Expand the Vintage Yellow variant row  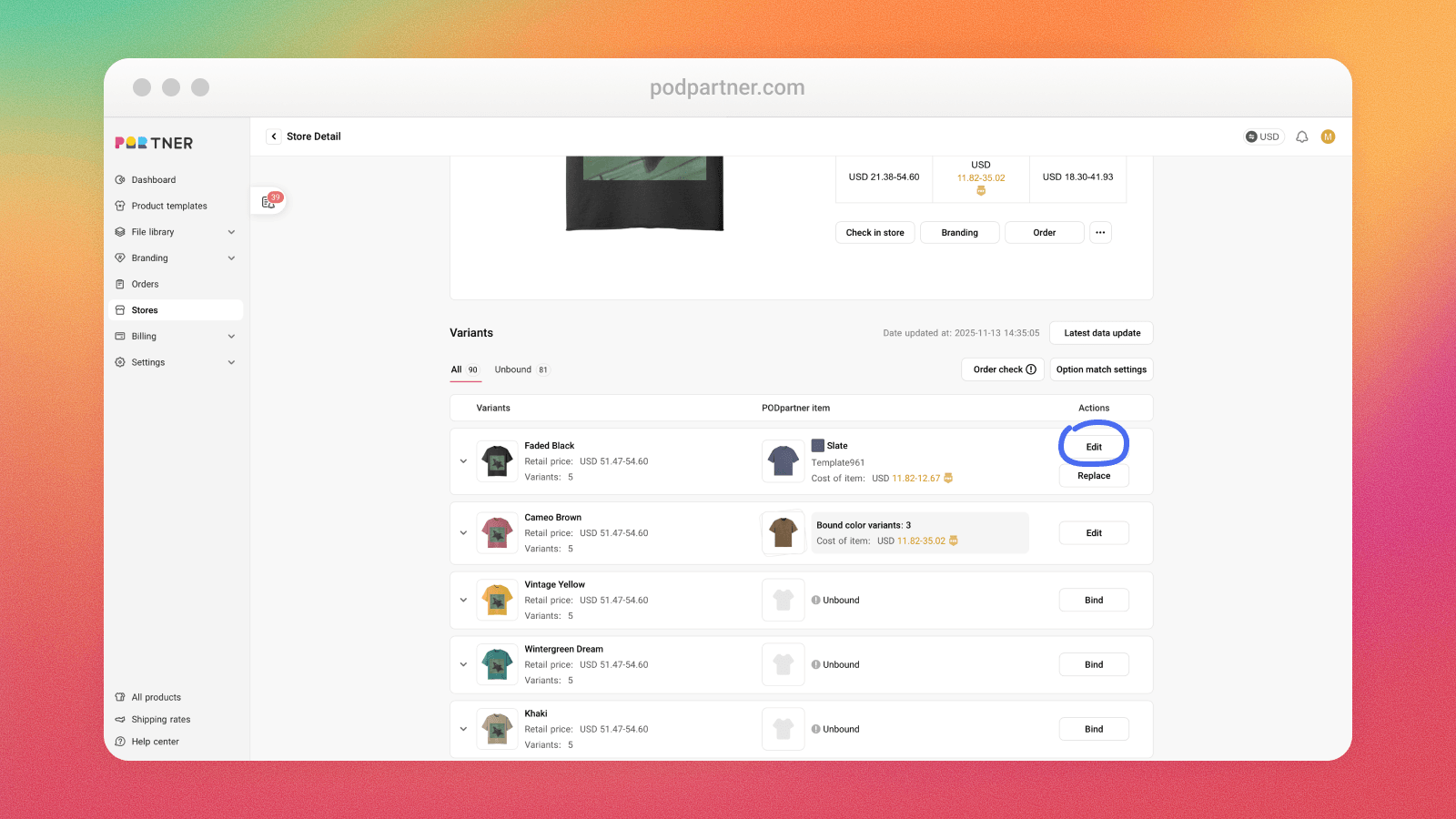tap(463, 601)
